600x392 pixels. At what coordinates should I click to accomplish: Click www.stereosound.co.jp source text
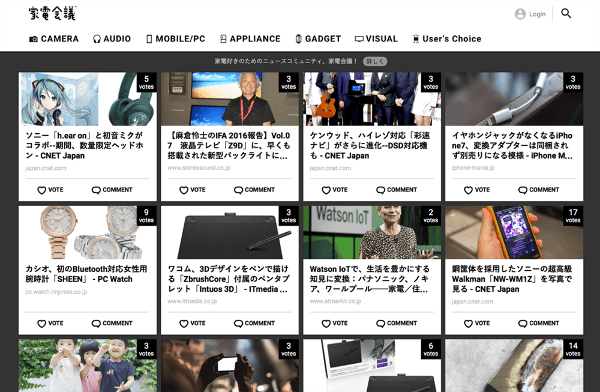pyautogui.click(x=199, y=168)
